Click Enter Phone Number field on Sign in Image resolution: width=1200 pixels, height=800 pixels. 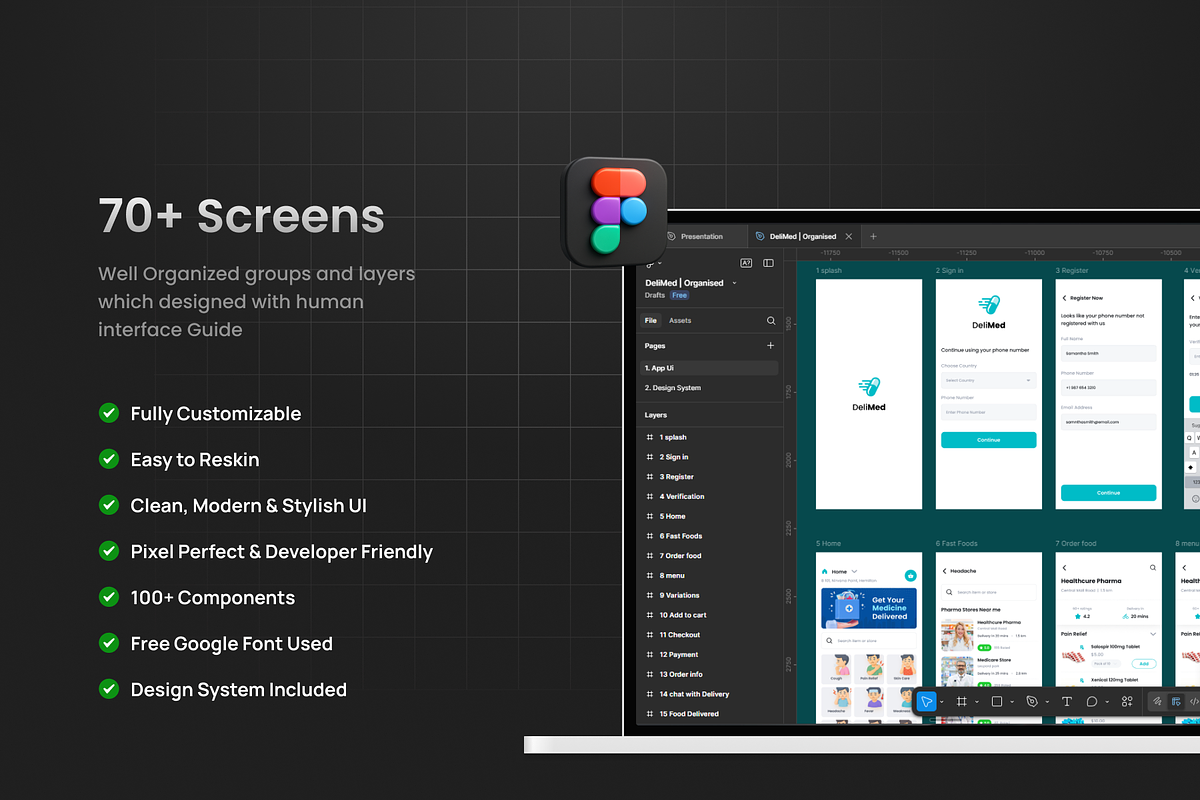click(x=988, y=412)
